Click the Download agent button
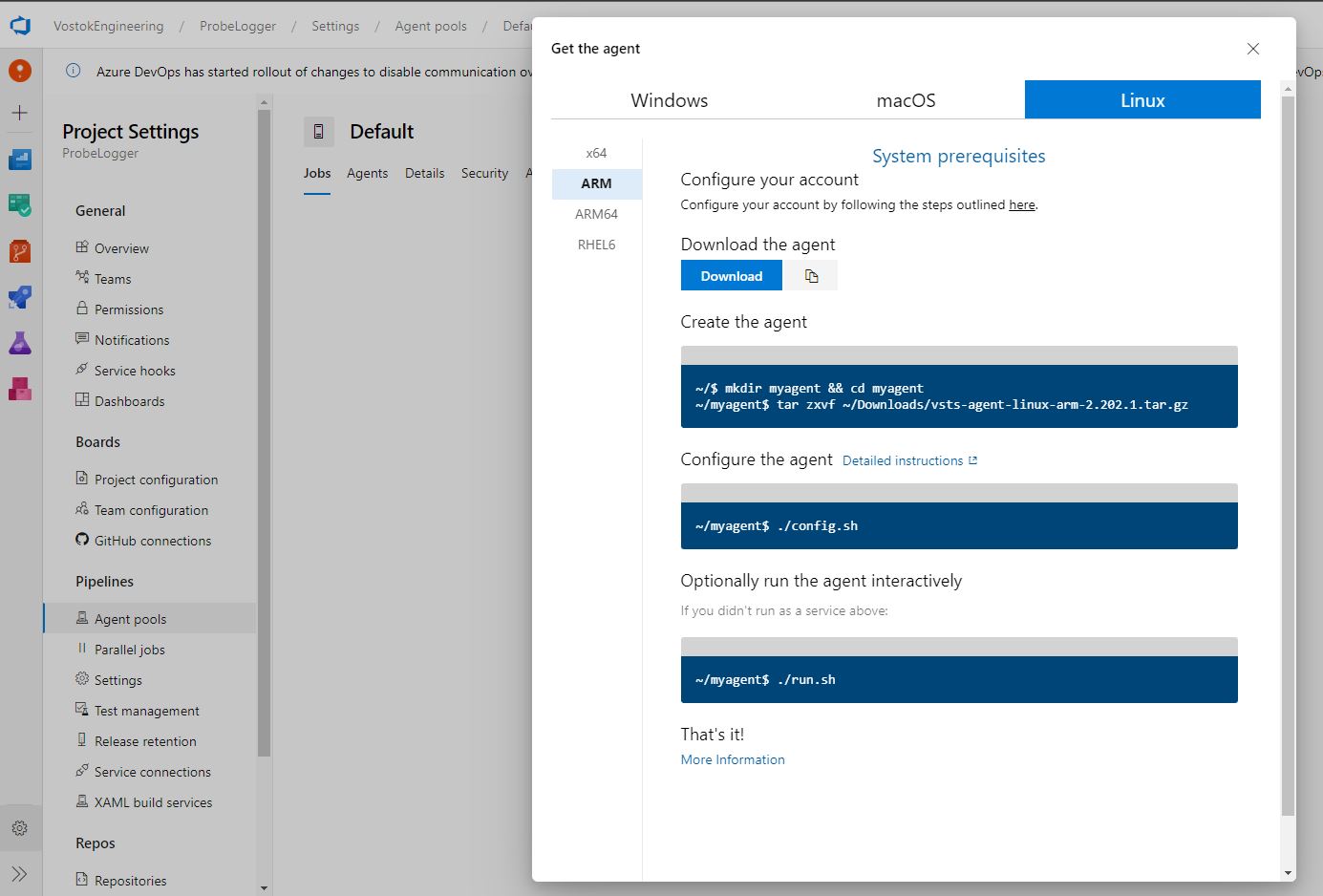The image size is (1323, 896). click(x=732, y=276)
